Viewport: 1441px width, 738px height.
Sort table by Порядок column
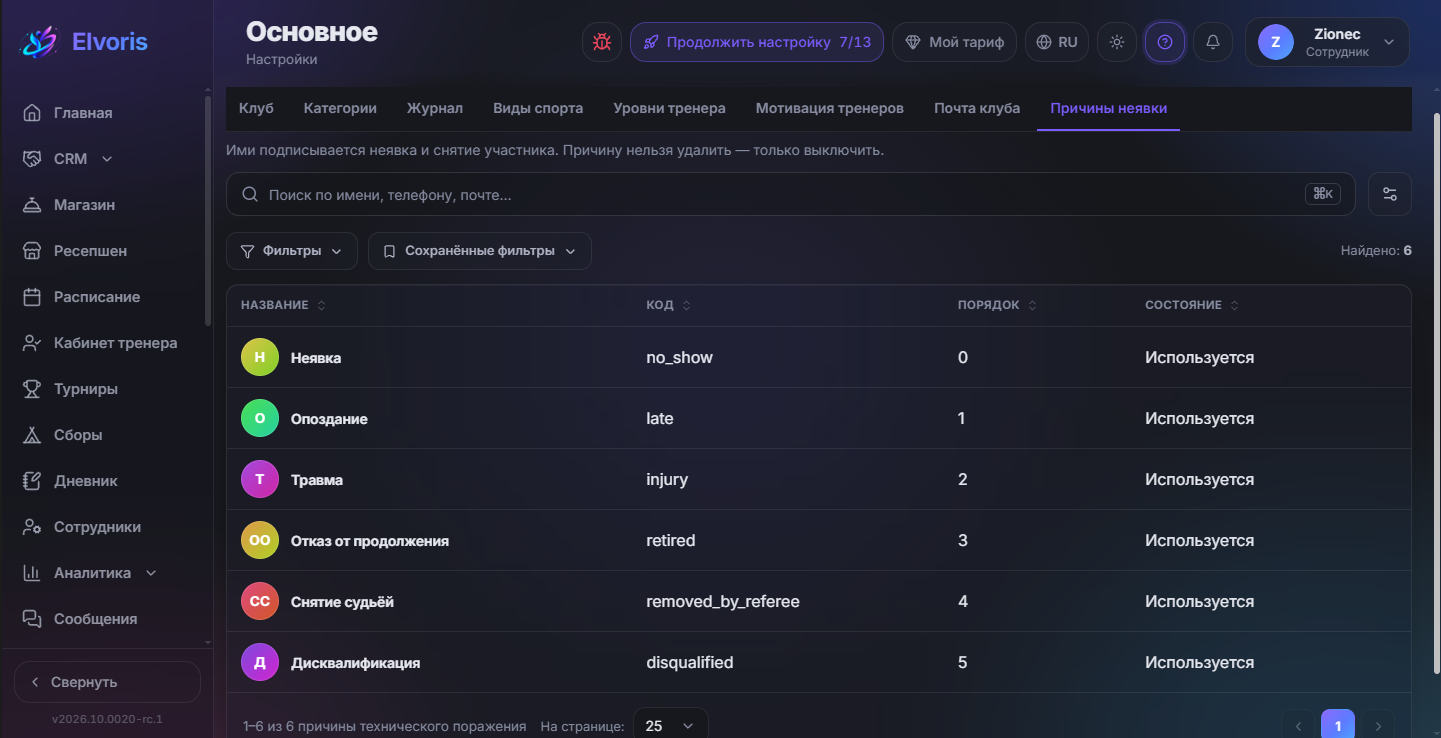coord(997,305)
